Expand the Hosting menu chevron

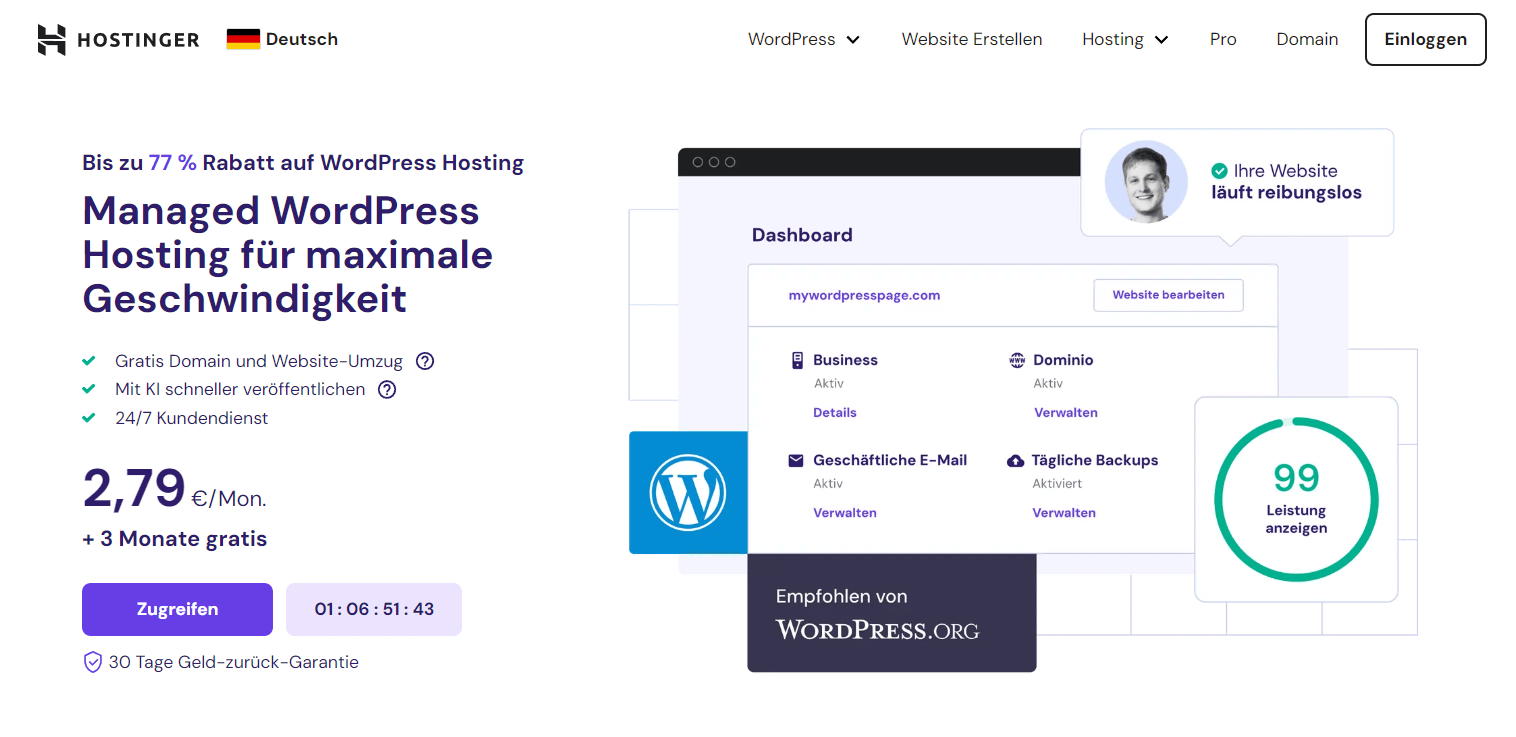pos(1161,40)
